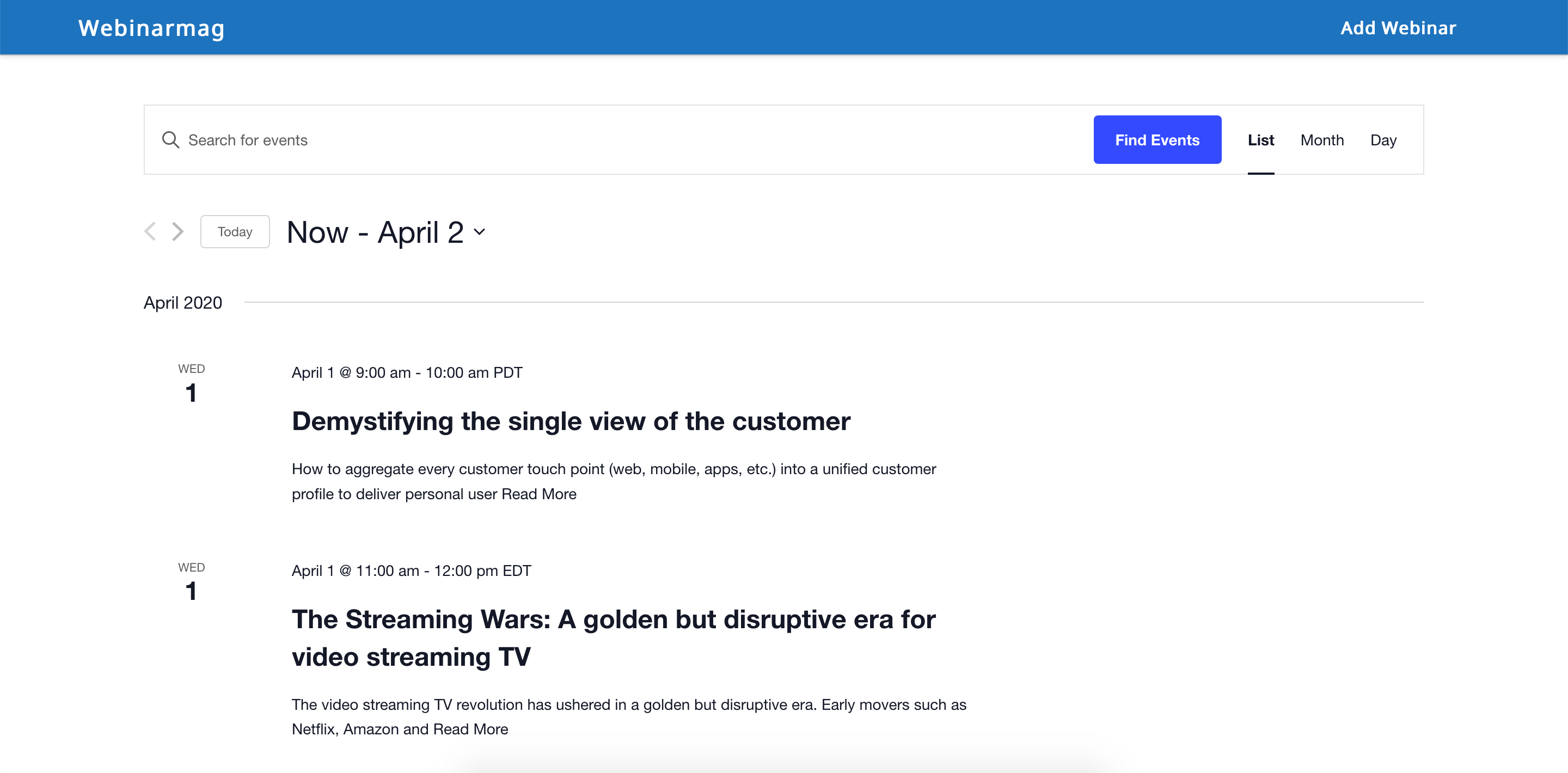This screenshot has height=773, width=1568.
Task: Switch to Month view tab
Action: click(x=1321, y=140)
